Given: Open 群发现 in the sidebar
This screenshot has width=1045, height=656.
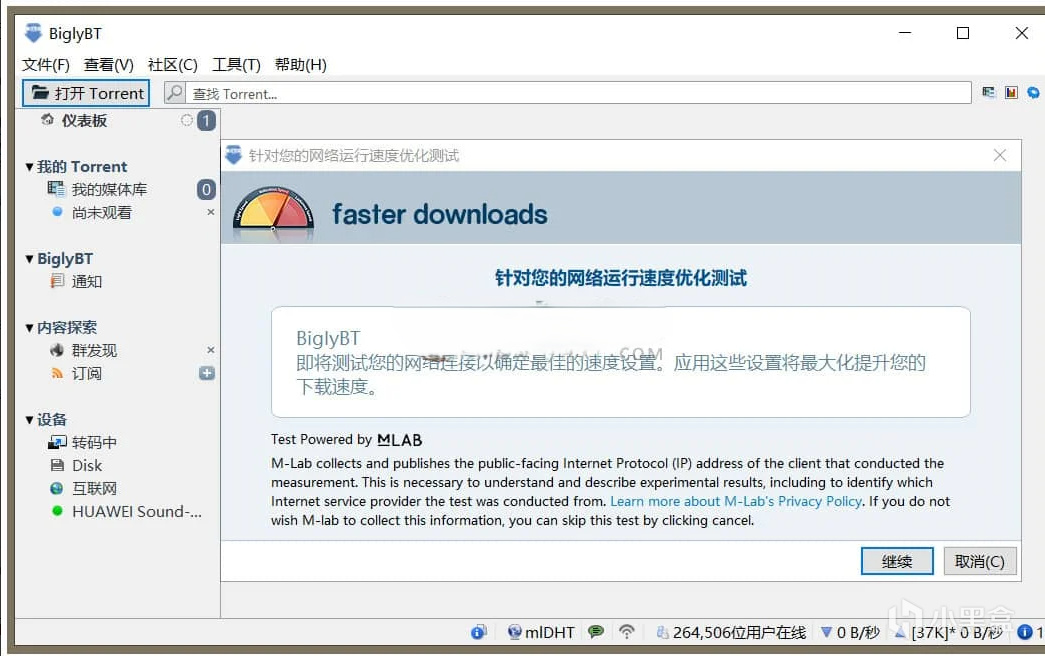Looking at the screenshot, I should tap(94, 351).
